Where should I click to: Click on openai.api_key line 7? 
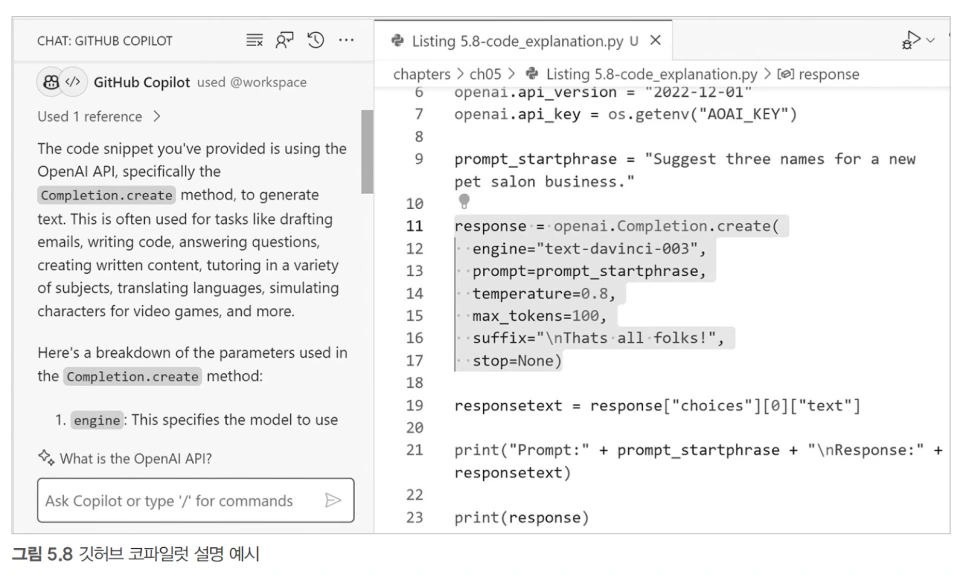click(x=625, y=115)
